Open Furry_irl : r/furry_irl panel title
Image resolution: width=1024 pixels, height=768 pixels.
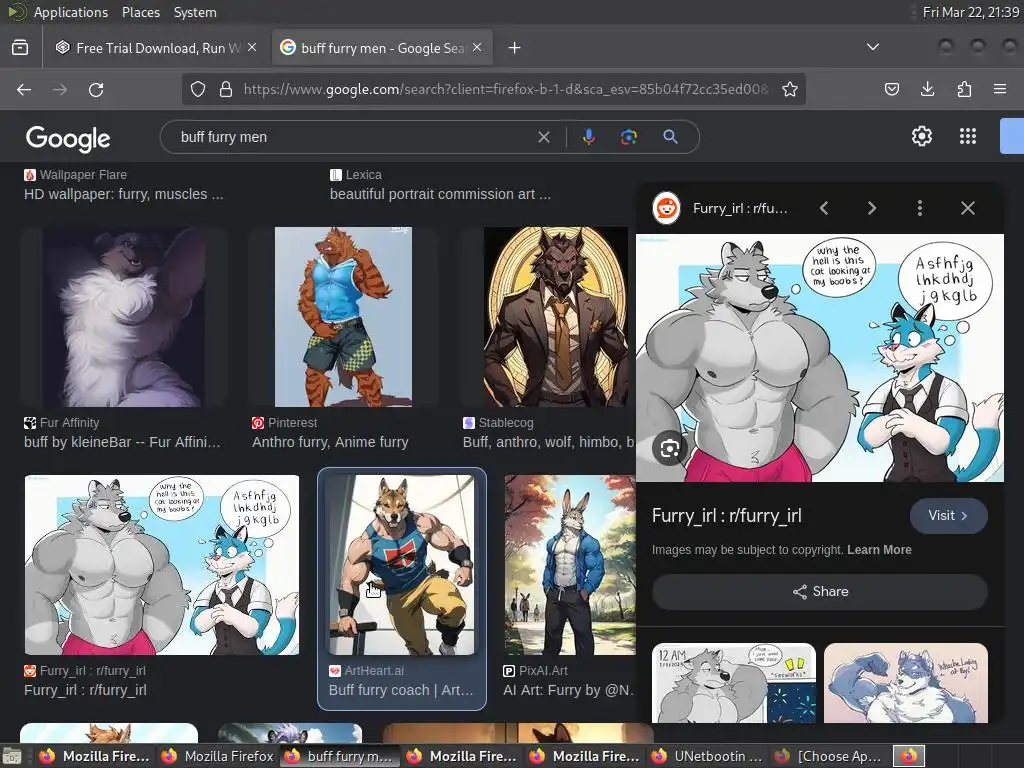coord(726,516)
